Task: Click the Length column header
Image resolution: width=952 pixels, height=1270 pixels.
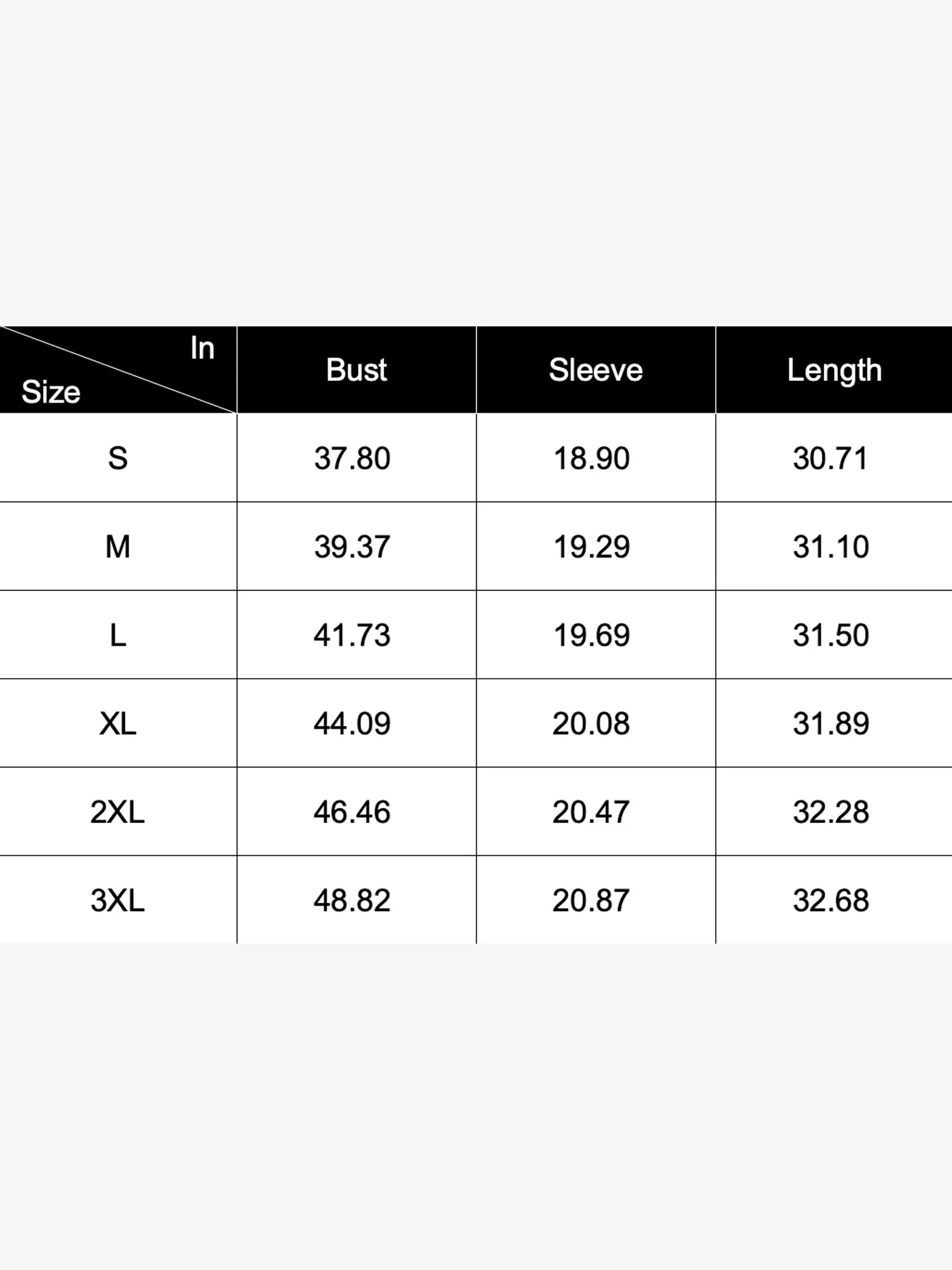Action: point(834,370)
